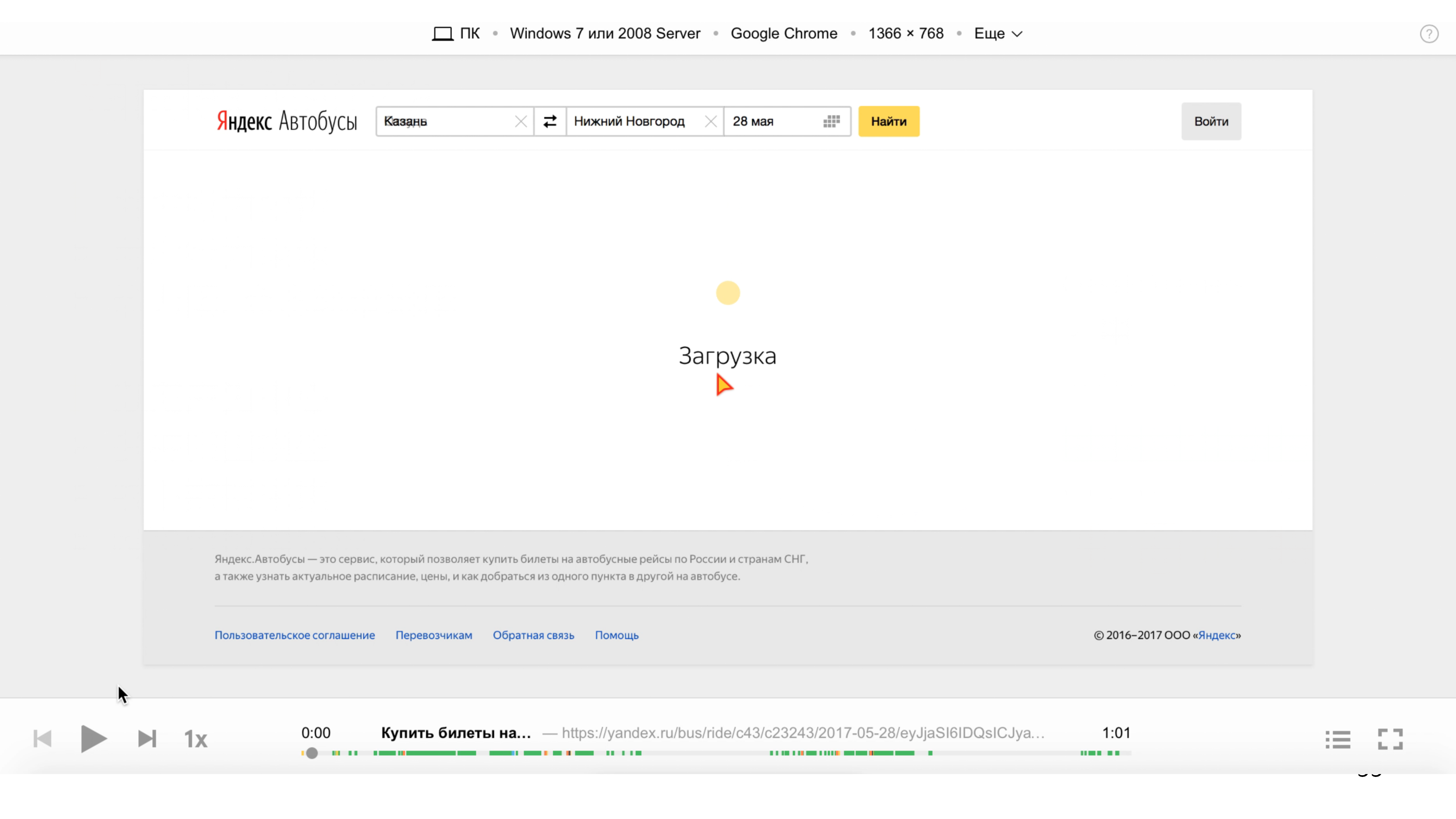
Task: Change the 1x playback speed
Action: tap(196, 739)
